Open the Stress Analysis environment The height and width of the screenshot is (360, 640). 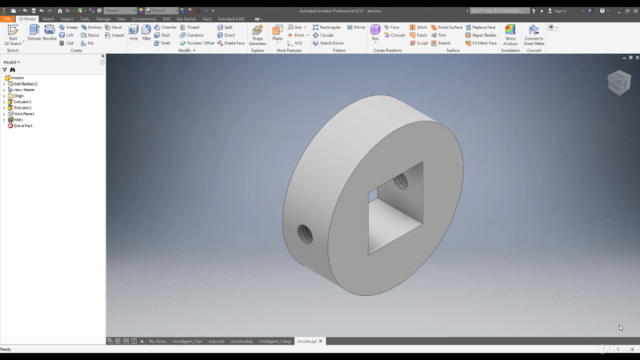pyautogui.click(x=510, y=35)
